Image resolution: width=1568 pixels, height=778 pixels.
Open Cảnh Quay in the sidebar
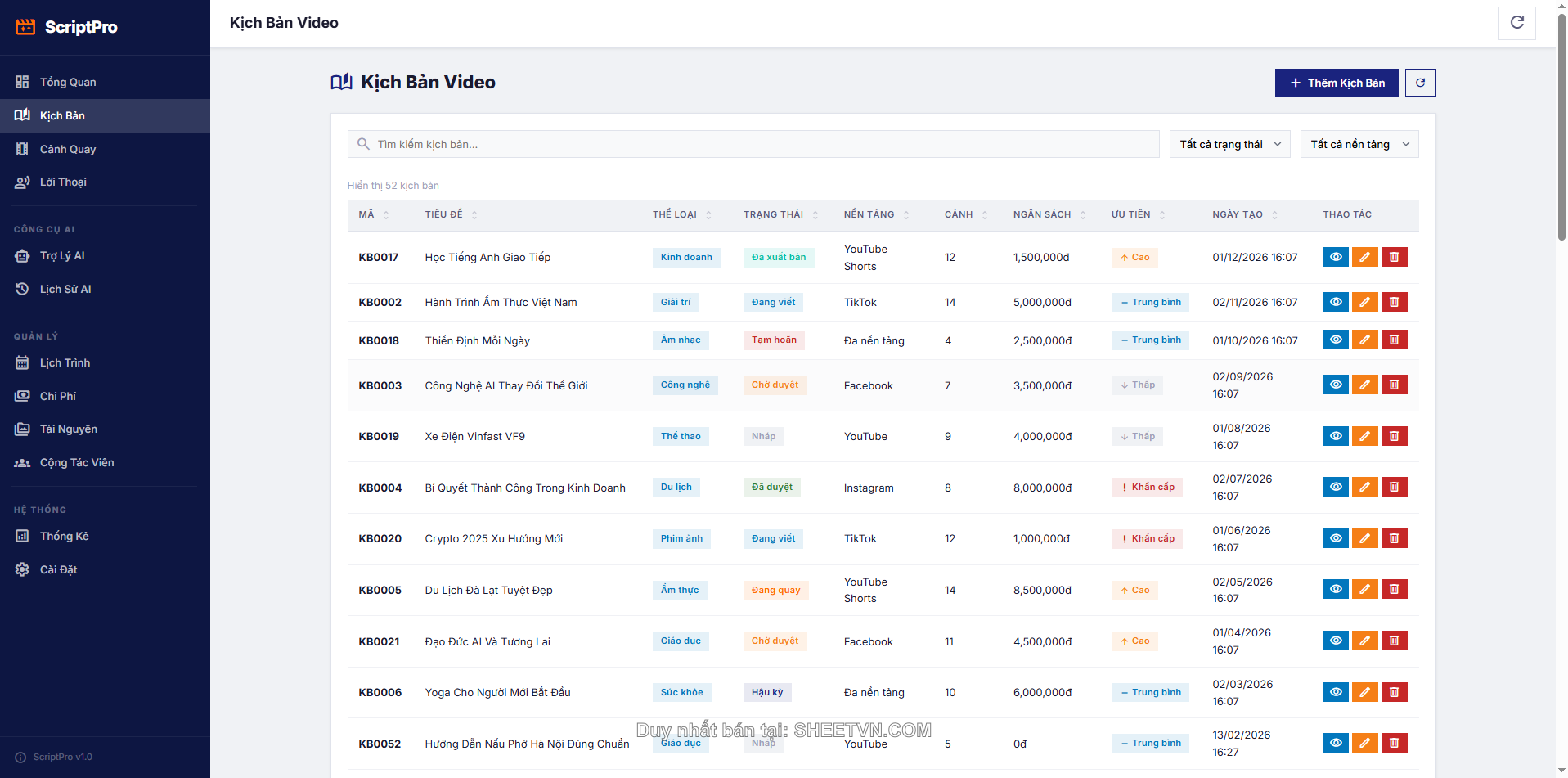point(68,149)
